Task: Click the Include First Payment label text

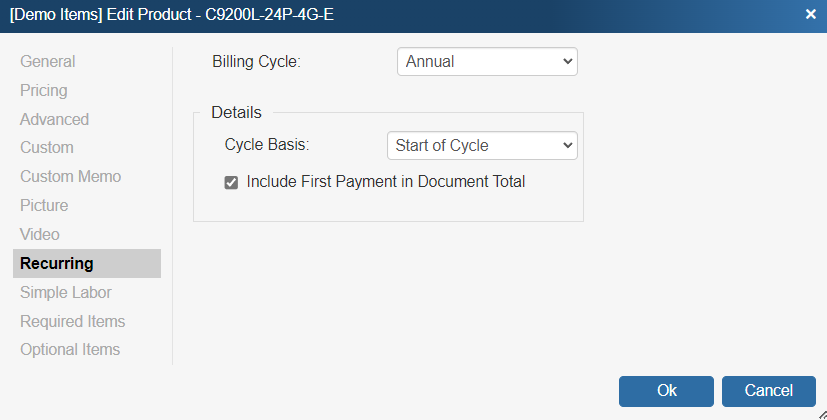Action: [x=385, y=182]
